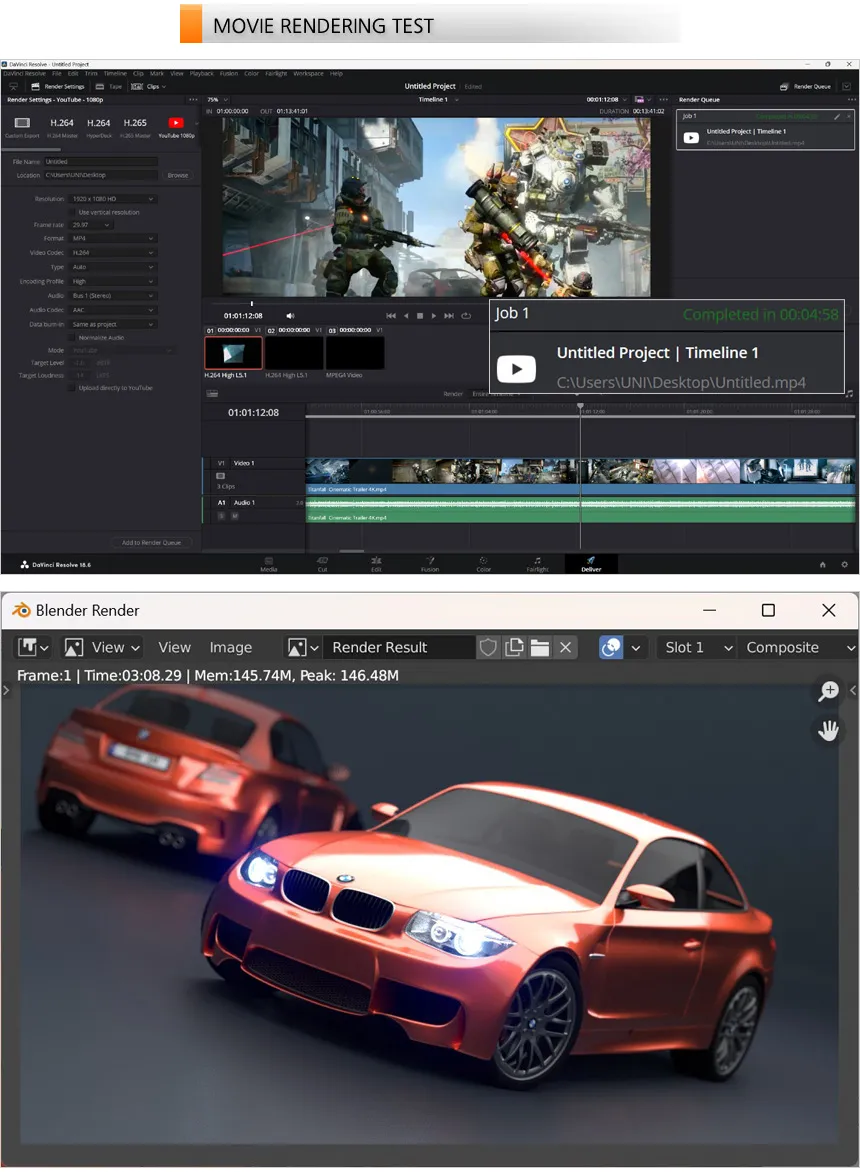This screenshot has width=860, height=1172.
Task: Check the Normalize Audio option
Action: [72, 338]
